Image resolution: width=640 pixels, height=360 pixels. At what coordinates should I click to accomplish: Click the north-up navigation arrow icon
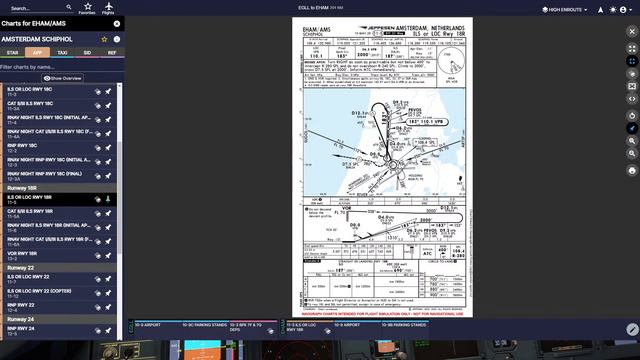coord(600,9)
